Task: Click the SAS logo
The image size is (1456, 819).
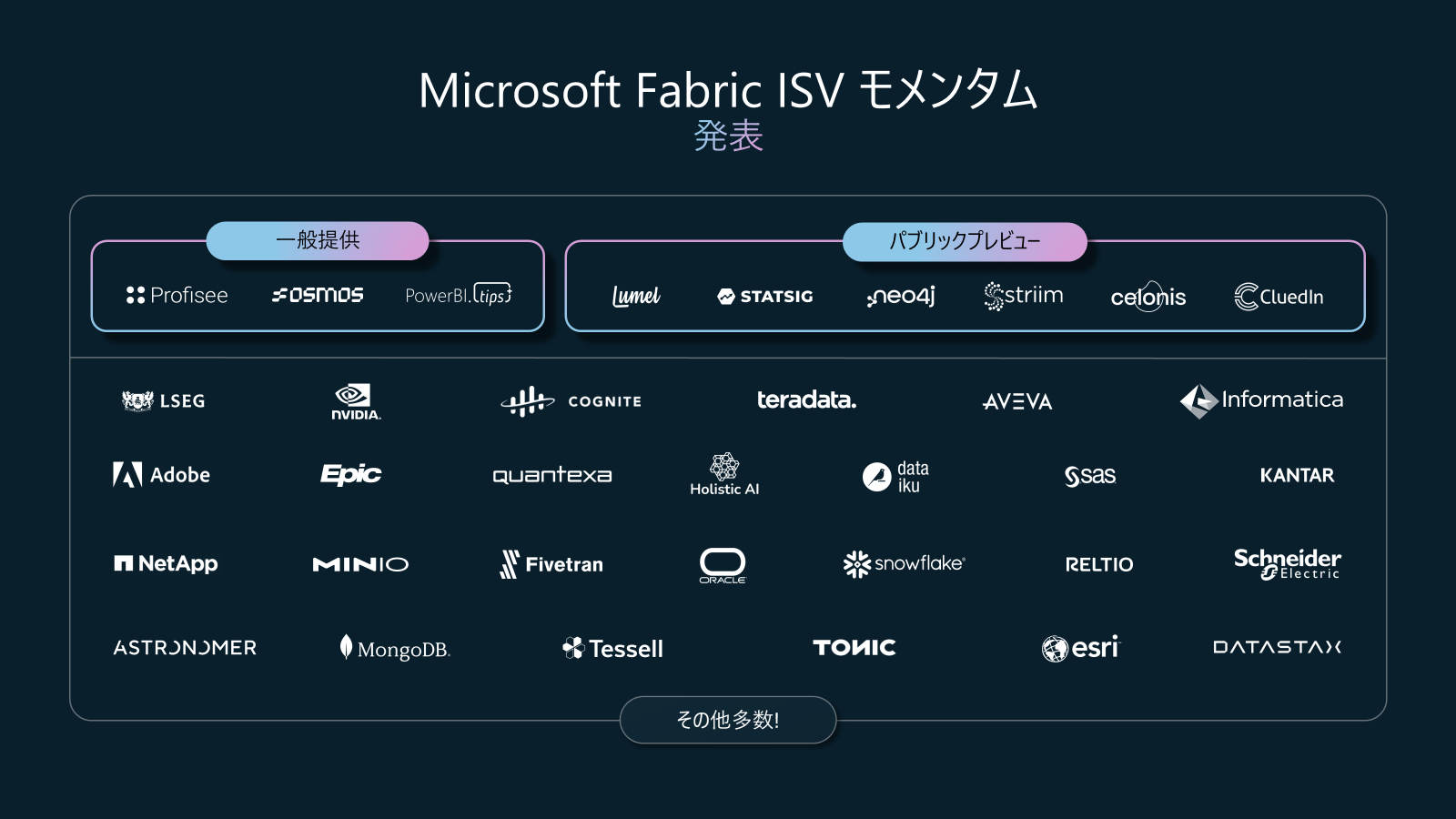Action: (1090, 475)
